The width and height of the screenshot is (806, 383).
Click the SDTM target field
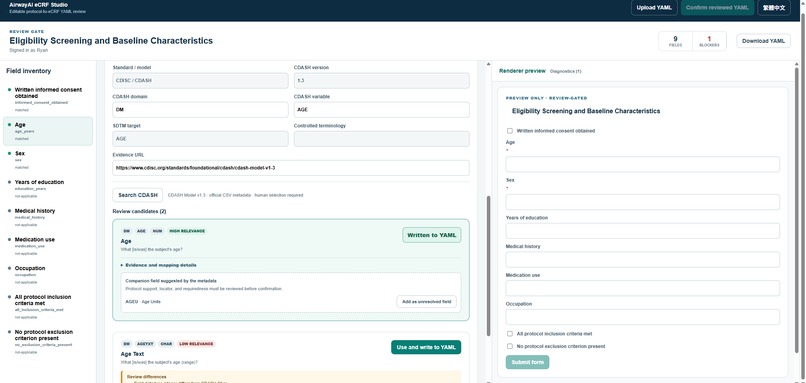200,139
